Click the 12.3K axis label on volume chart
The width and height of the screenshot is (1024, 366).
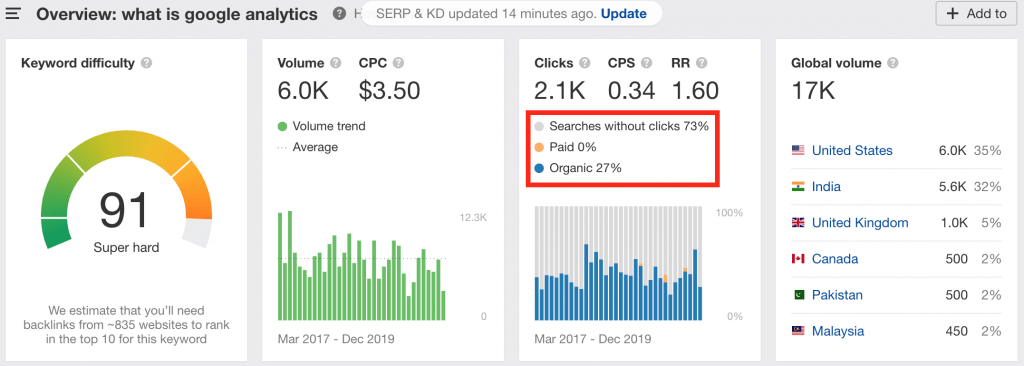coord(472,218)
